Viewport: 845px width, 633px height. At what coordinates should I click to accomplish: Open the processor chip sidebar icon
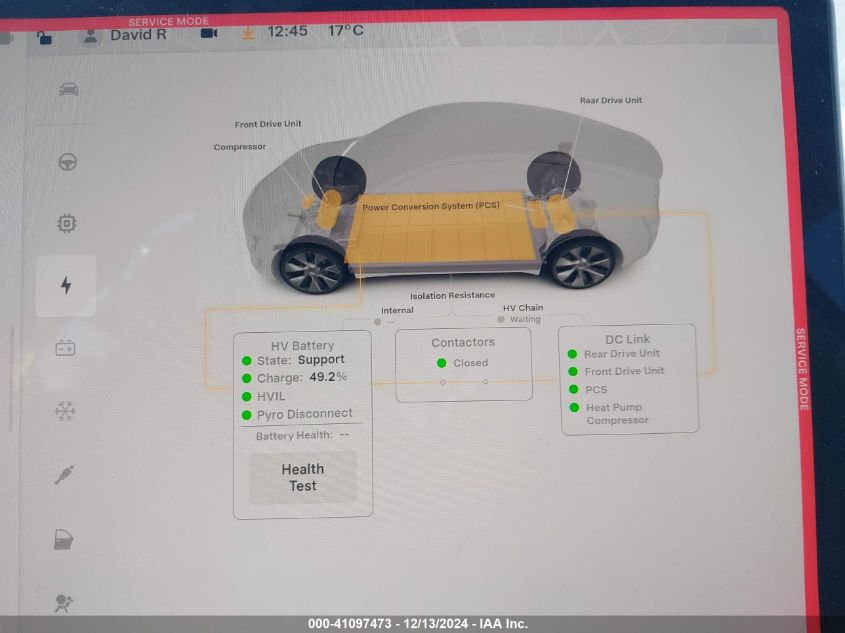66,224
